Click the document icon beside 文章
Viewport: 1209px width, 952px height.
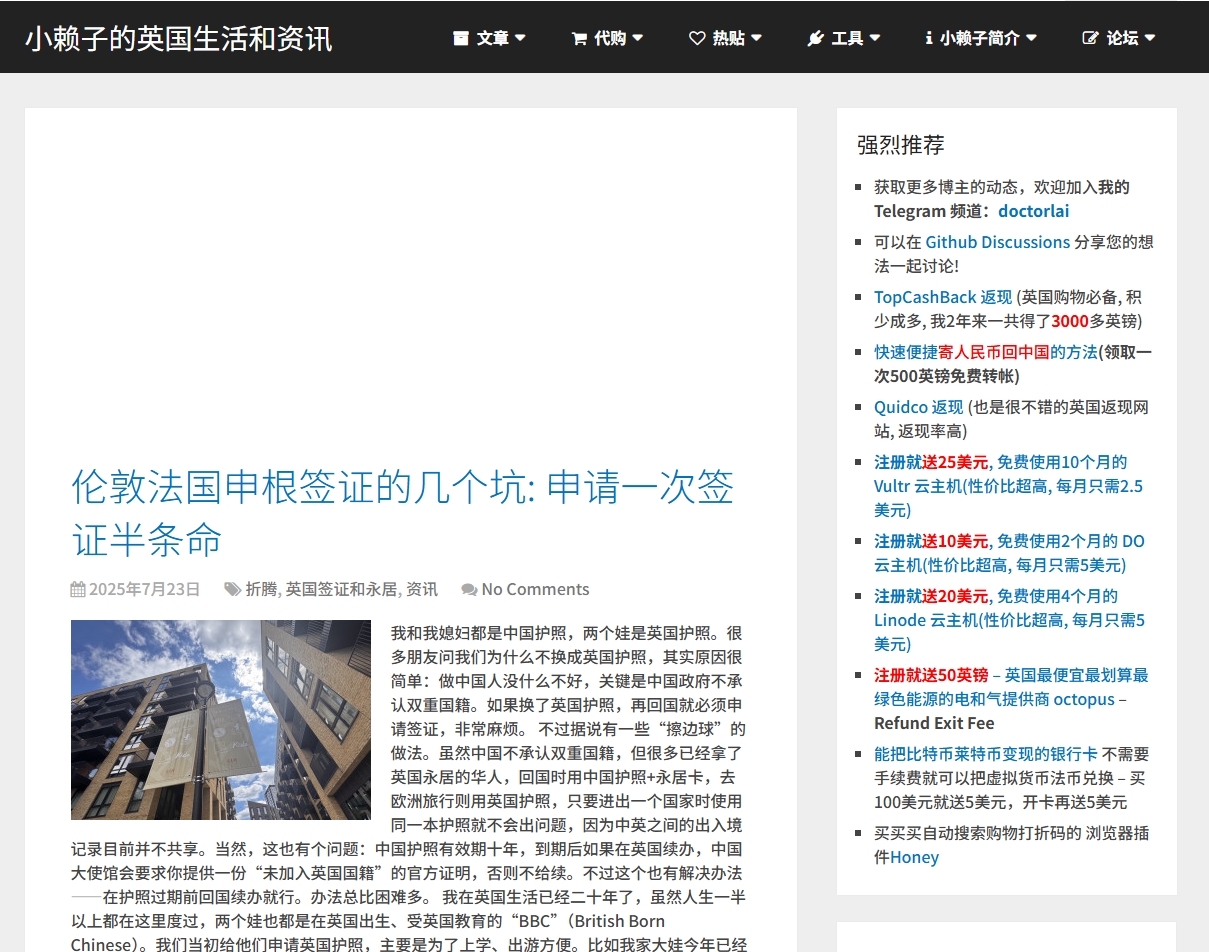(460, 38)
